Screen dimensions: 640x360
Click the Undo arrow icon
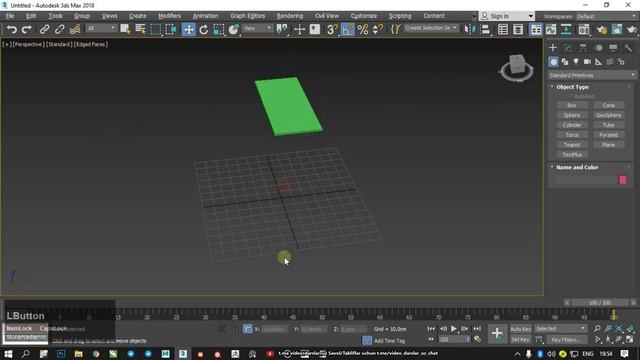[x=12, y=29]
